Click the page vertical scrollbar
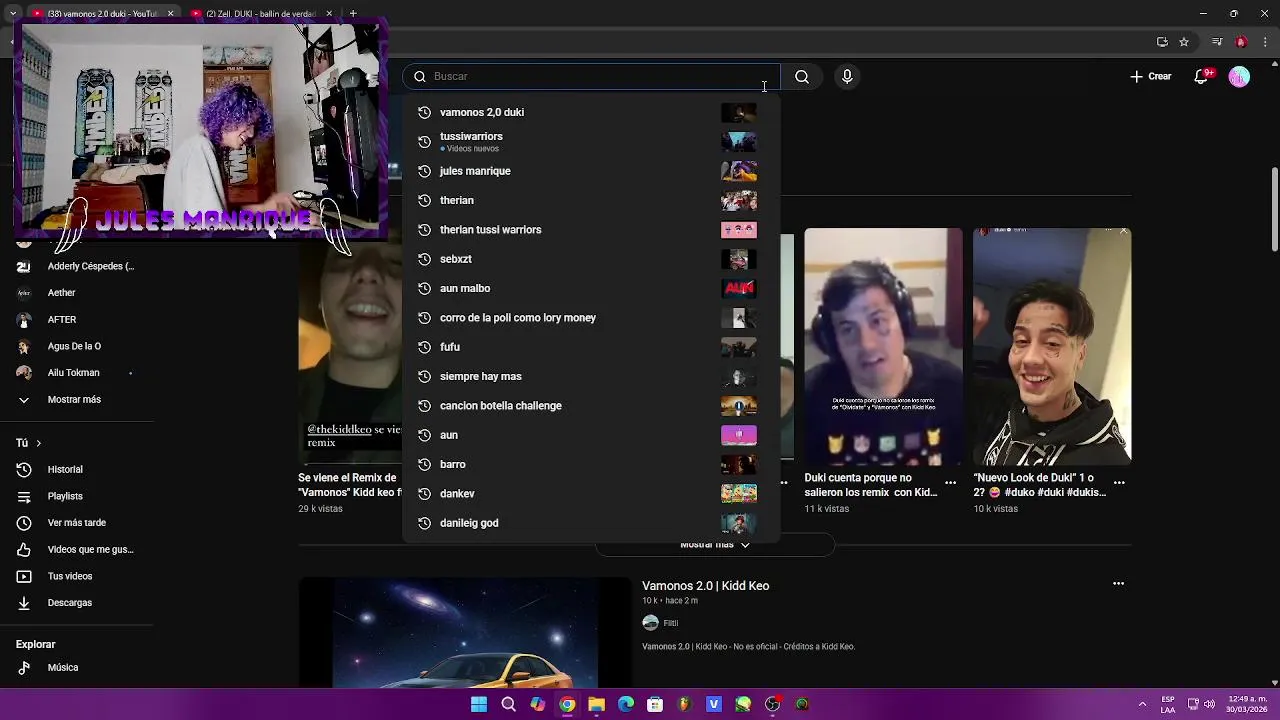This screenshot has width=1280, height=720. tap(1274, 210)
